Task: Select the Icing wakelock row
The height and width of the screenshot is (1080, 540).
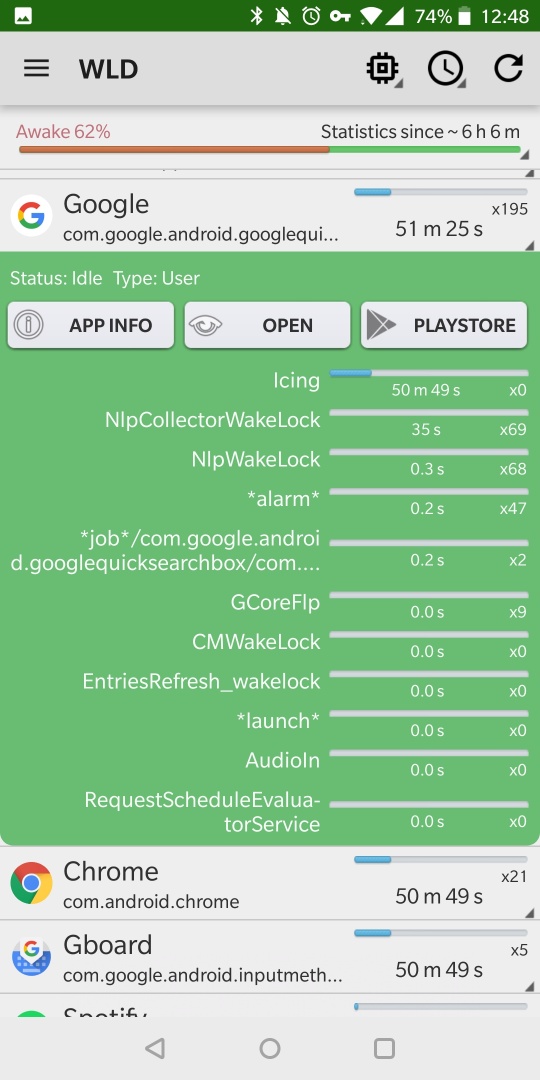Action: coord(270,381)
